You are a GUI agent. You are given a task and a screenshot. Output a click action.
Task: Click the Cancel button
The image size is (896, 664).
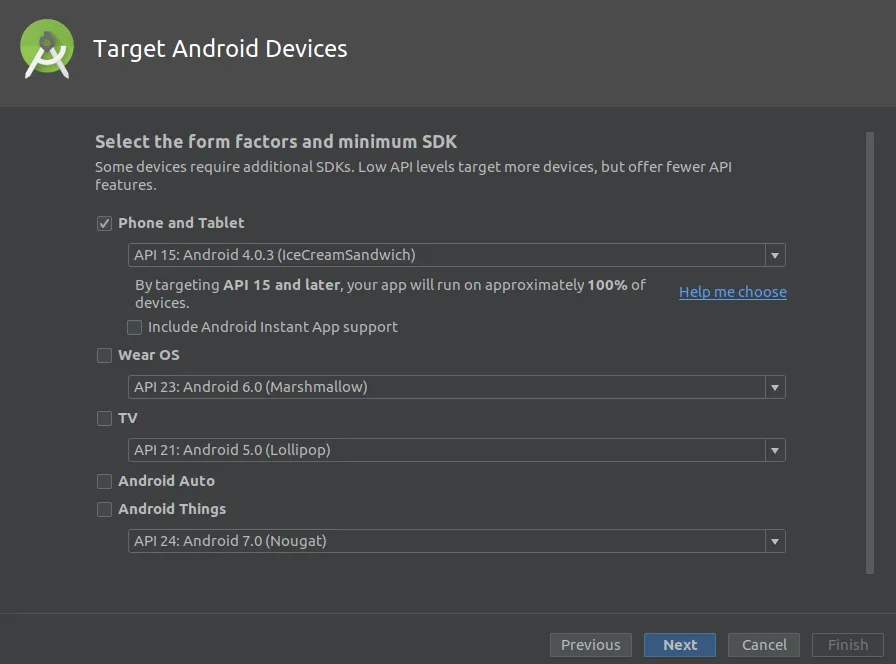[x=763, y=645]
